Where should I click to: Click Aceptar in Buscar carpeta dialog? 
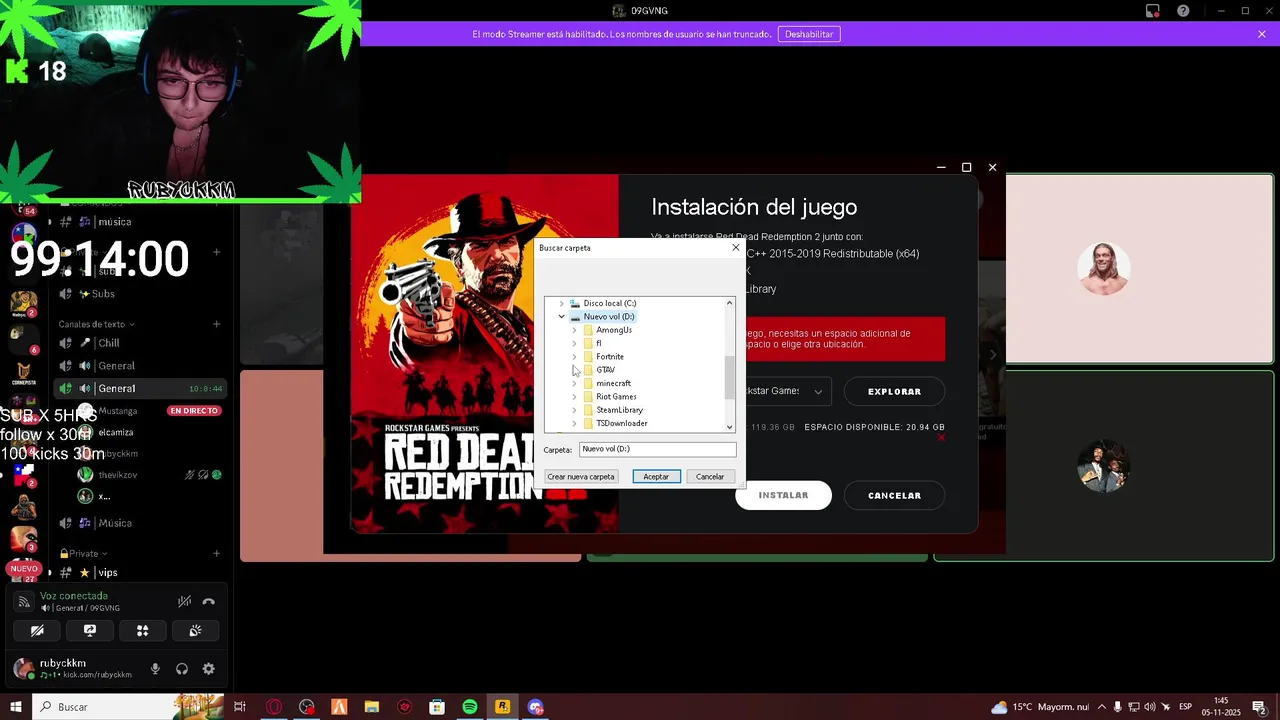tap(656, 477)
